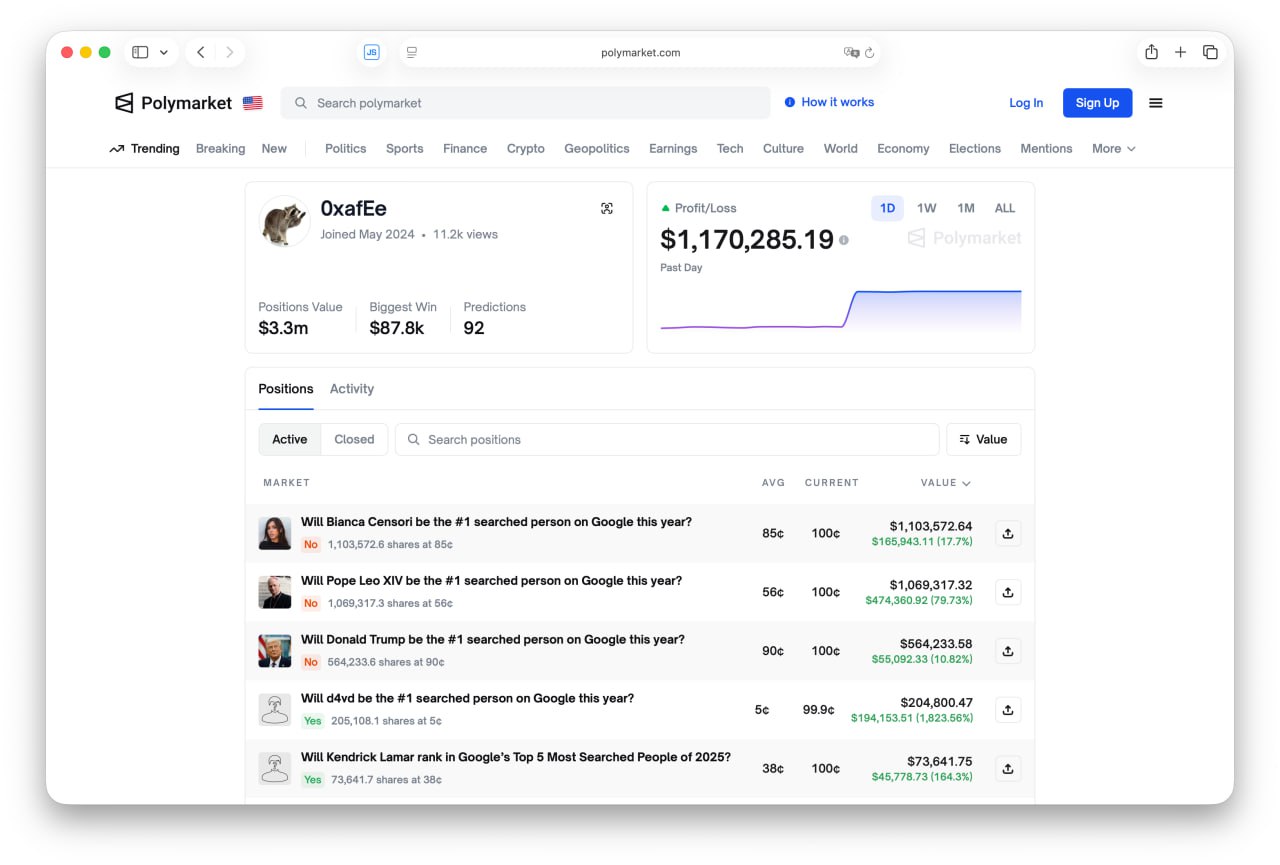Image resolution: width=1280 pixels, height=865 pixels.
Task: Open the profile QR scan icon
Action: point(607,208)
